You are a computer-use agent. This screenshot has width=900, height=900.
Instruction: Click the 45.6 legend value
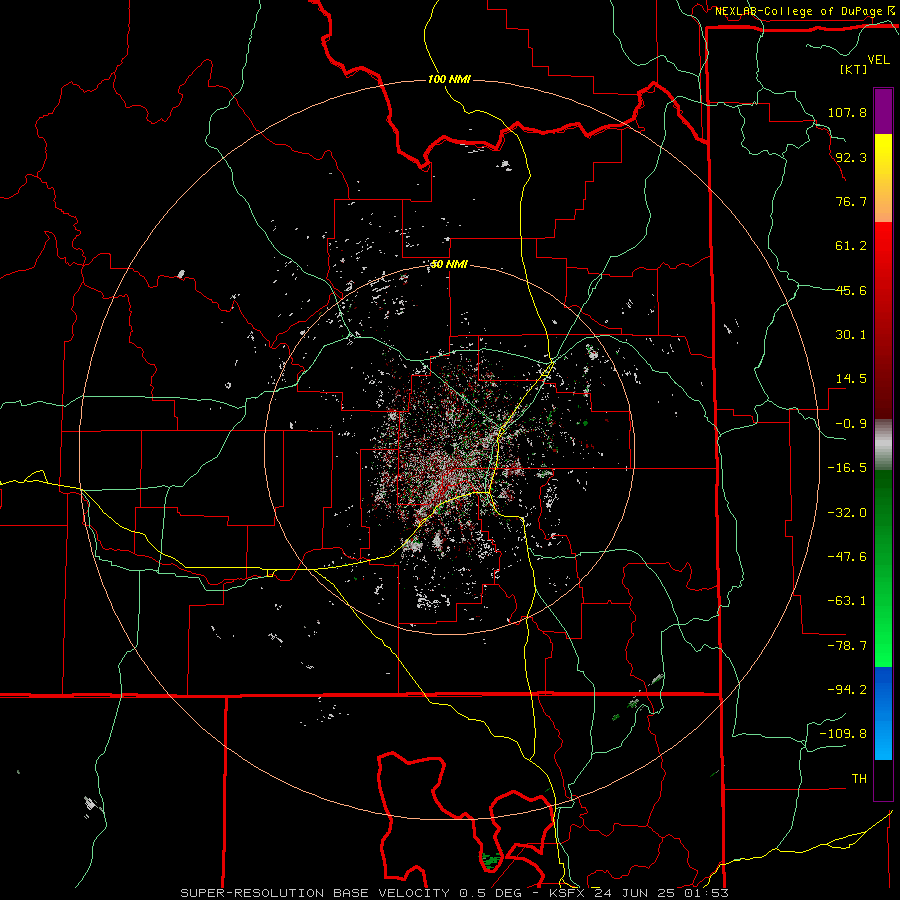851,290
